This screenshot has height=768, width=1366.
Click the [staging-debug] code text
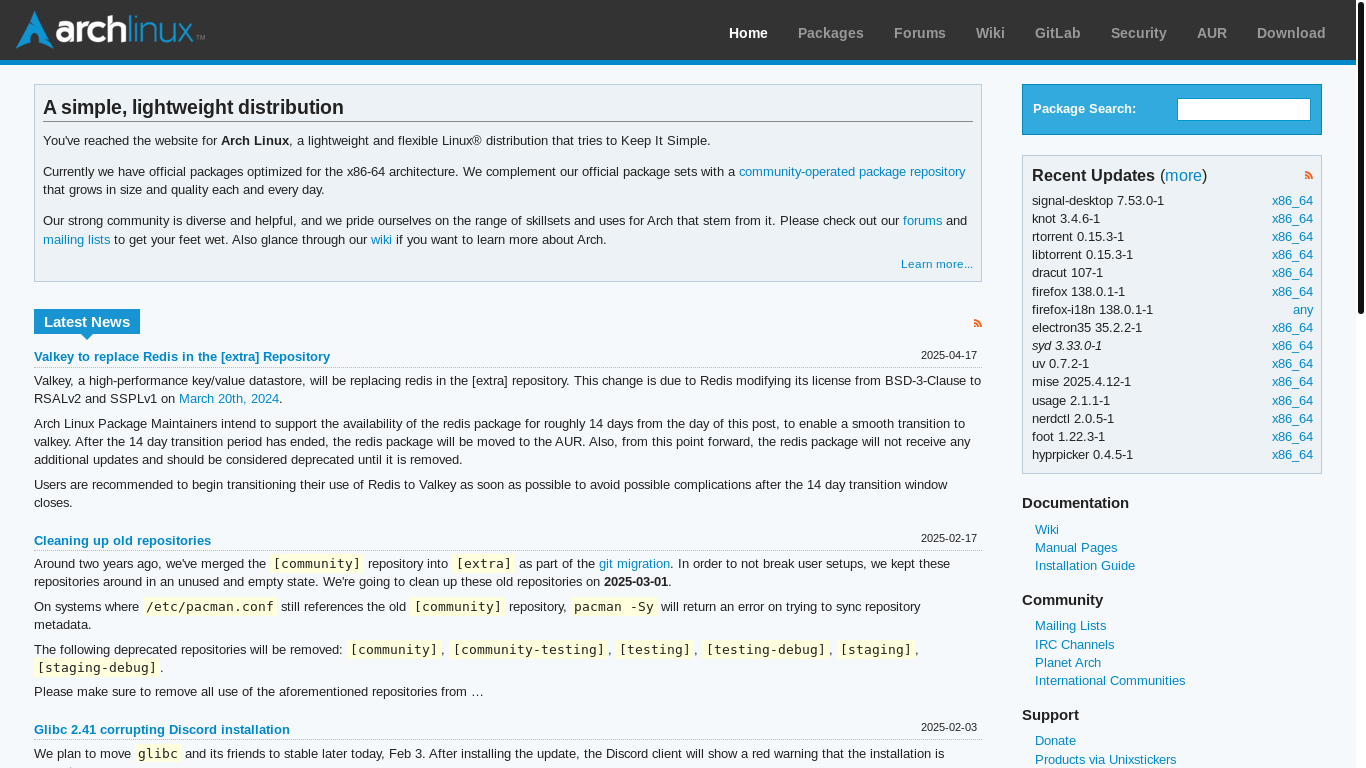tap(97, 668)
